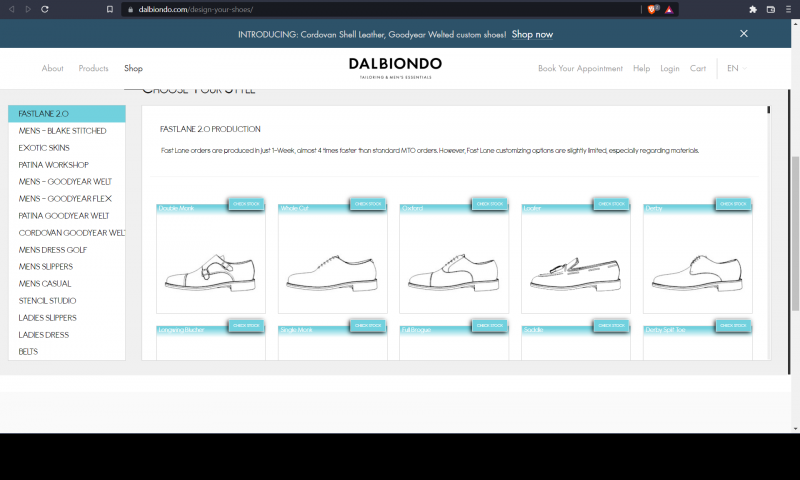This screenshot has height=480, width=800.
Task: Check stock for Full Brogue
Action: pos(490,325)
